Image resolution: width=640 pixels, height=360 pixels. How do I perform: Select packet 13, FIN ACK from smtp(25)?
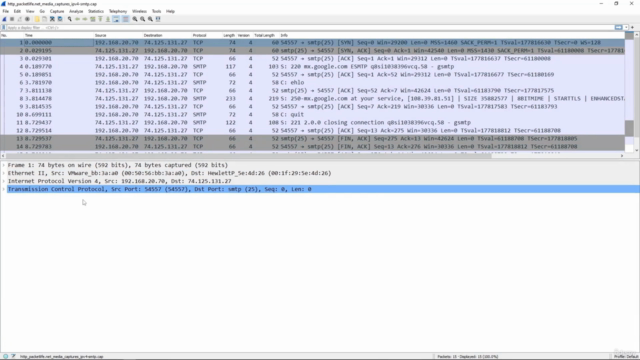click(312, 138)
